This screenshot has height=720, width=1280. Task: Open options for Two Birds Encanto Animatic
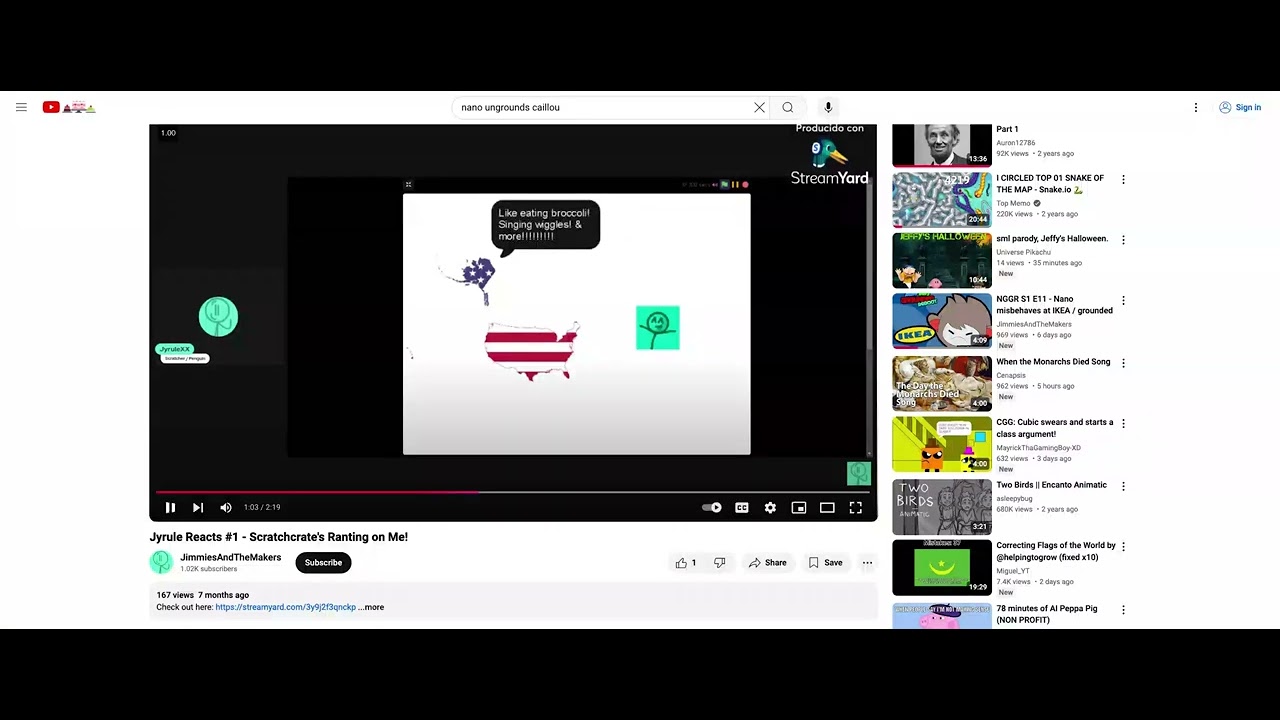point(1123,486)
